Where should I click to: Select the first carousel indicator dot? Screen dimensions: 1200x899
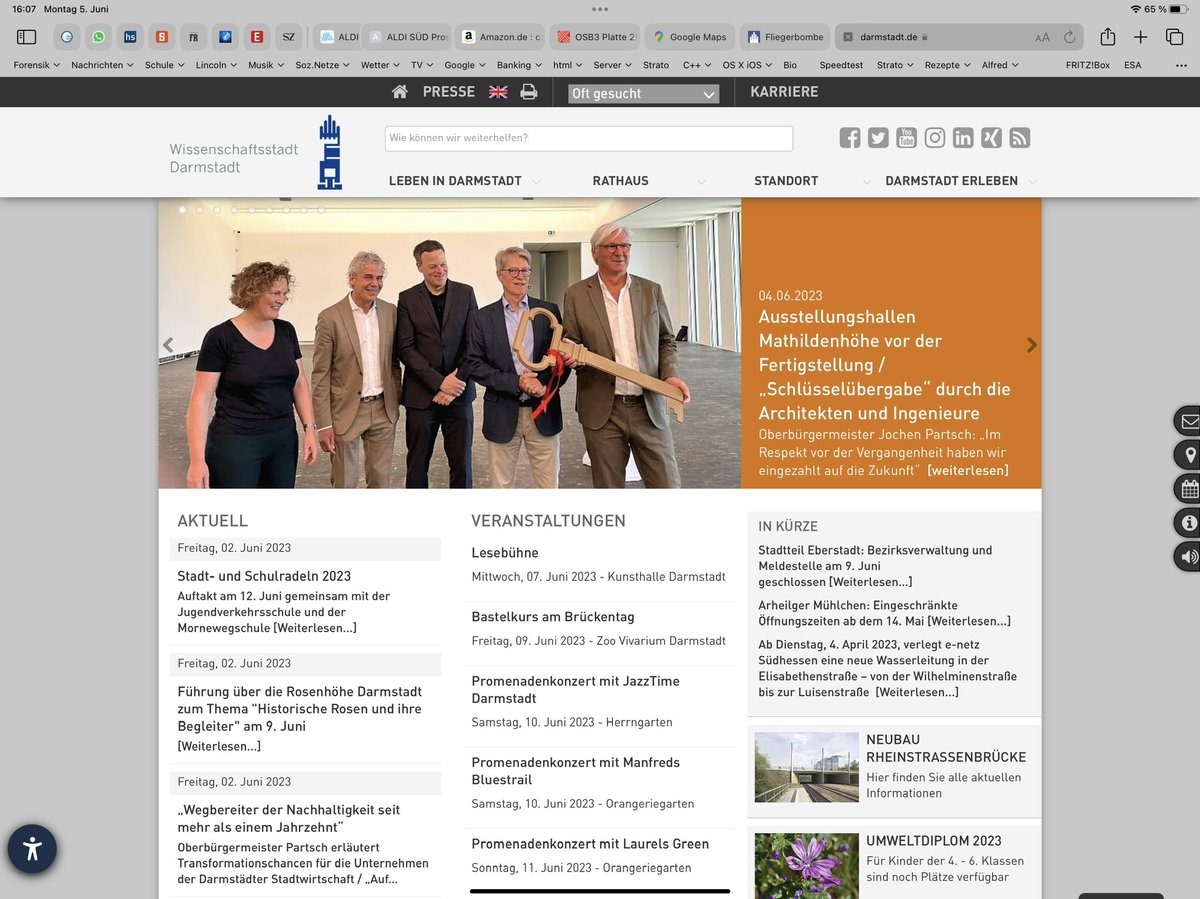[x=182, y=210]
